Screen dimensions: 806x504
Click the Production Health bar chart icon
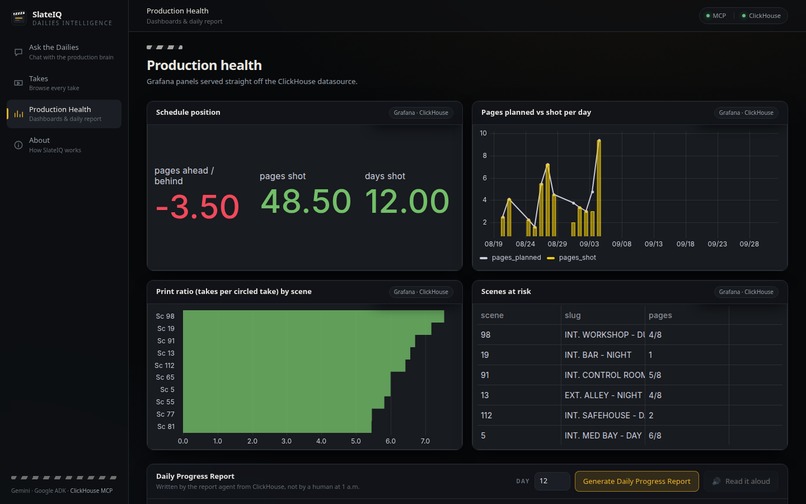pyautogui.click(x=19, y=114)
